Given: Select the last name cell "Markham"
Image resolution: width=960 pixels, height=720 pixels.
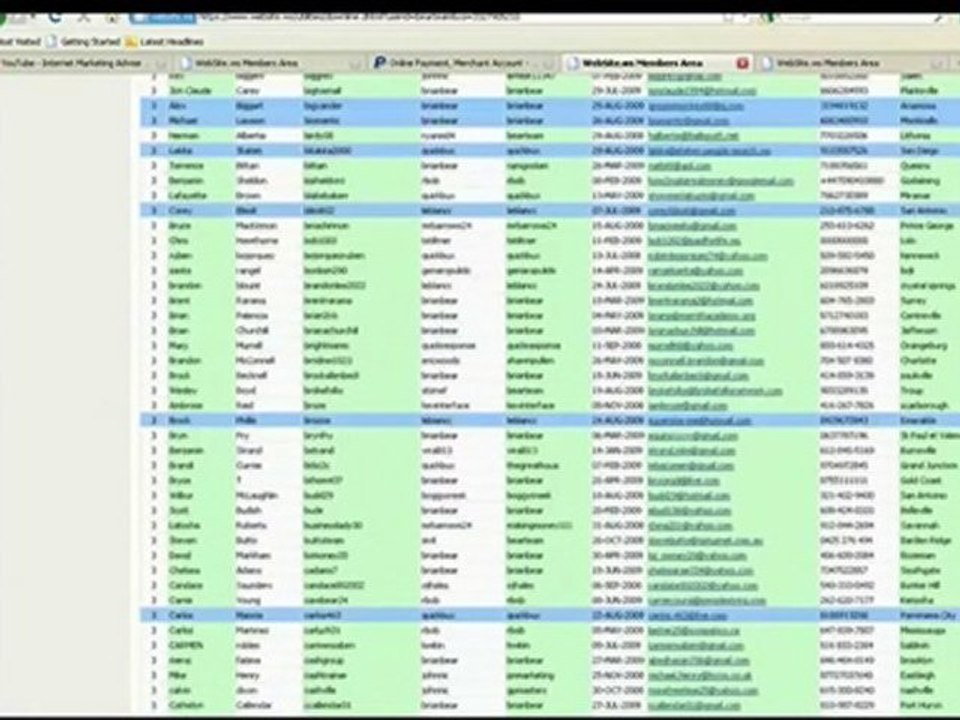Looking at the screenshot, I should tap(253, 556).
